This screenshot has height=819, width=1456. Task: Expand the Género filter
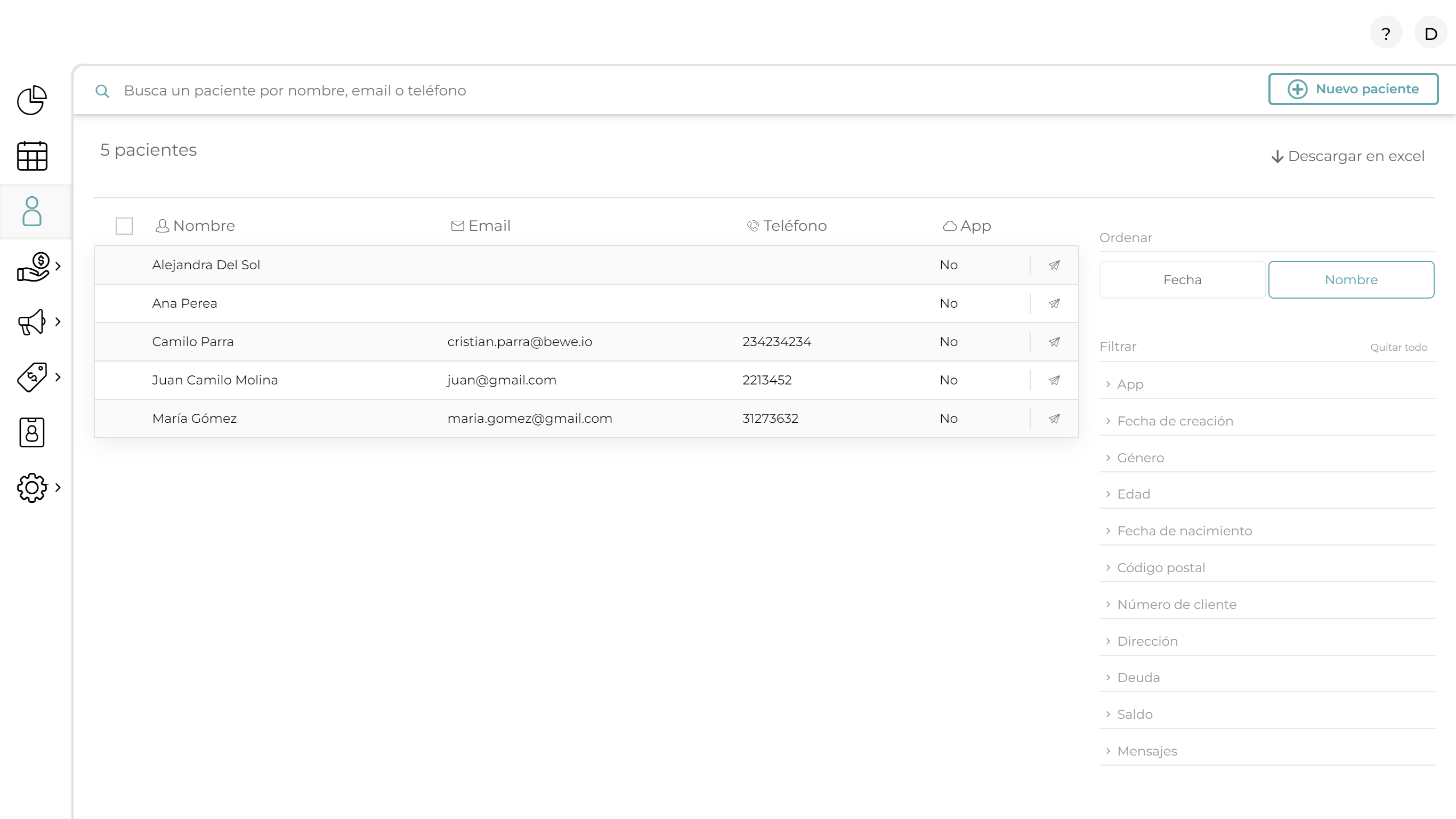click(1267, 457)
